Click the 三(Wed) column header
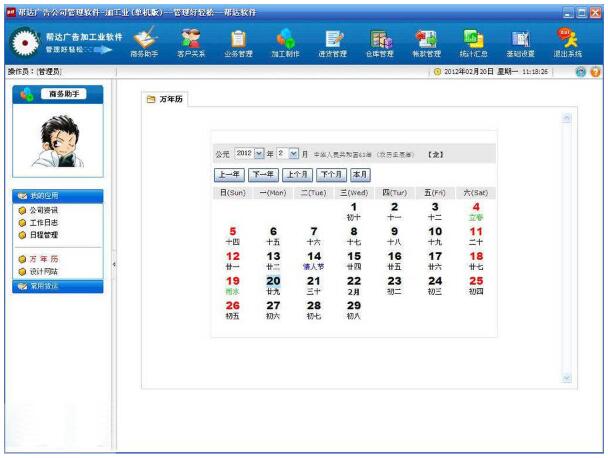The height and width of the screenshot is (458, 608). point(354,193)
